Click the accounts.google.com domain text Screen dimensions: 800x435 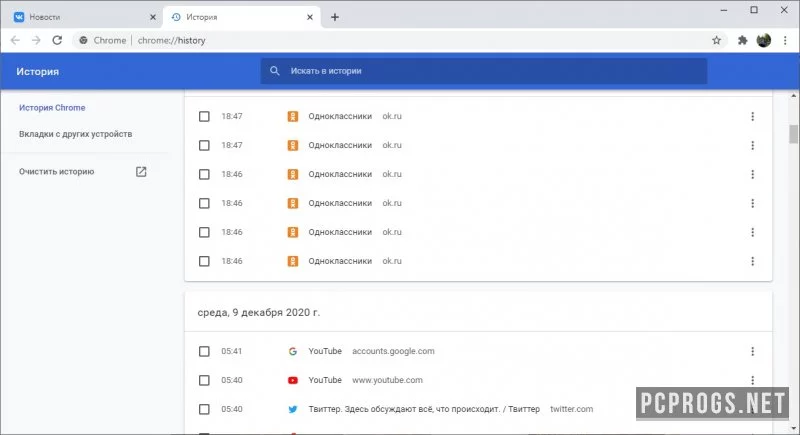tap(393, 351)
